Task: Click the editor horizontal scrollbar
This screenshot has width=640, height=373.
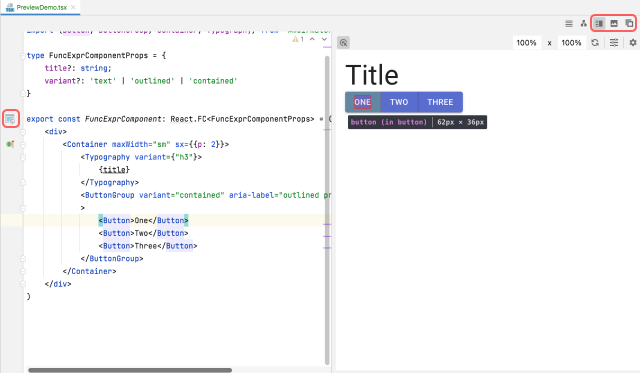Action: click(x=130, y=370)
